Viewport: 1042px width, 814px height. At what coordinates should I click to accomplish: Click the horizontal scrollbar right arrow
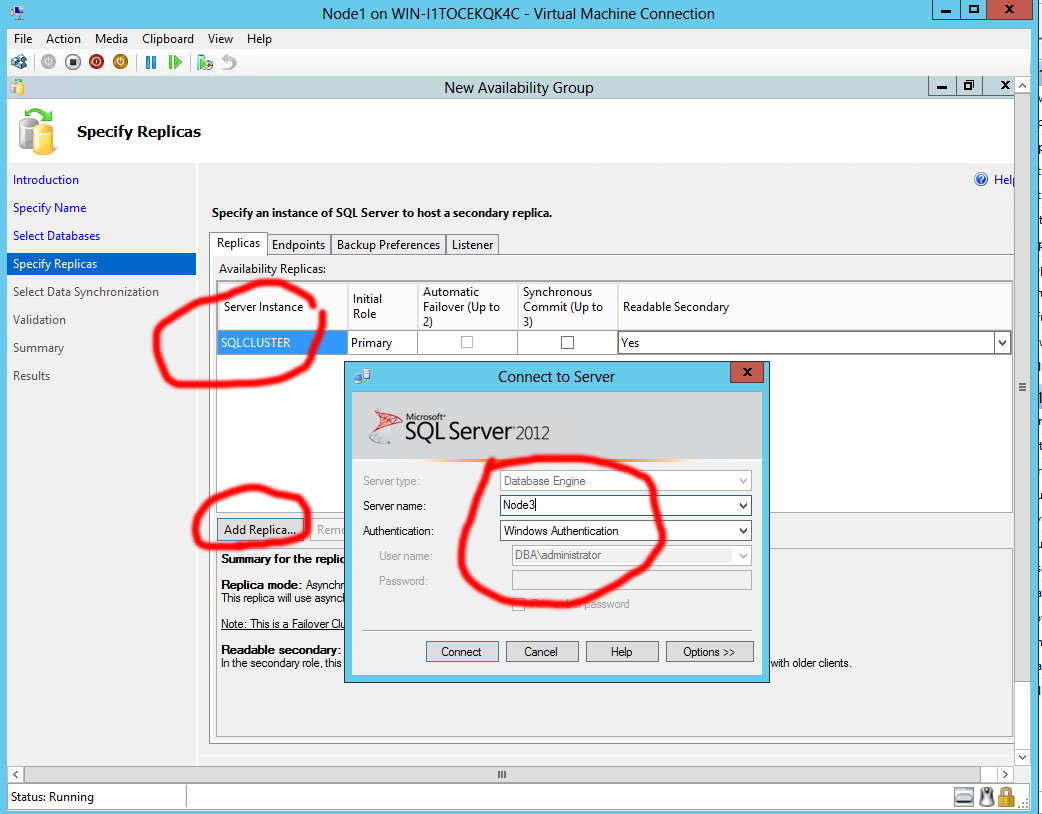[1005, 775]
